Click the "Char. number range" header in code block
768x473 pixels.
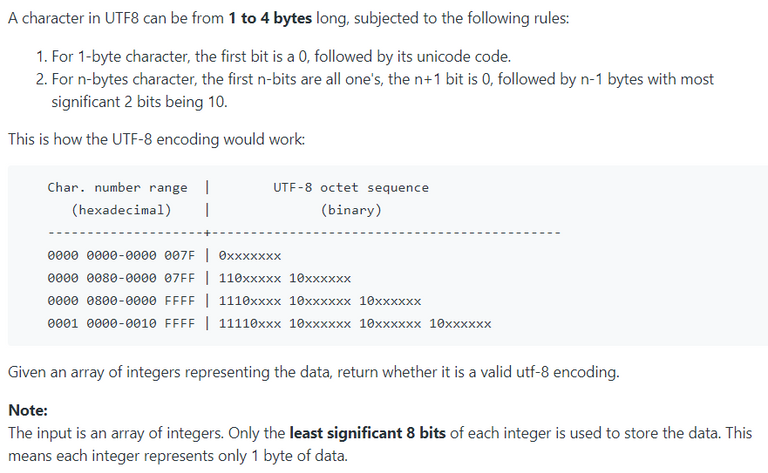pos(118,188)
